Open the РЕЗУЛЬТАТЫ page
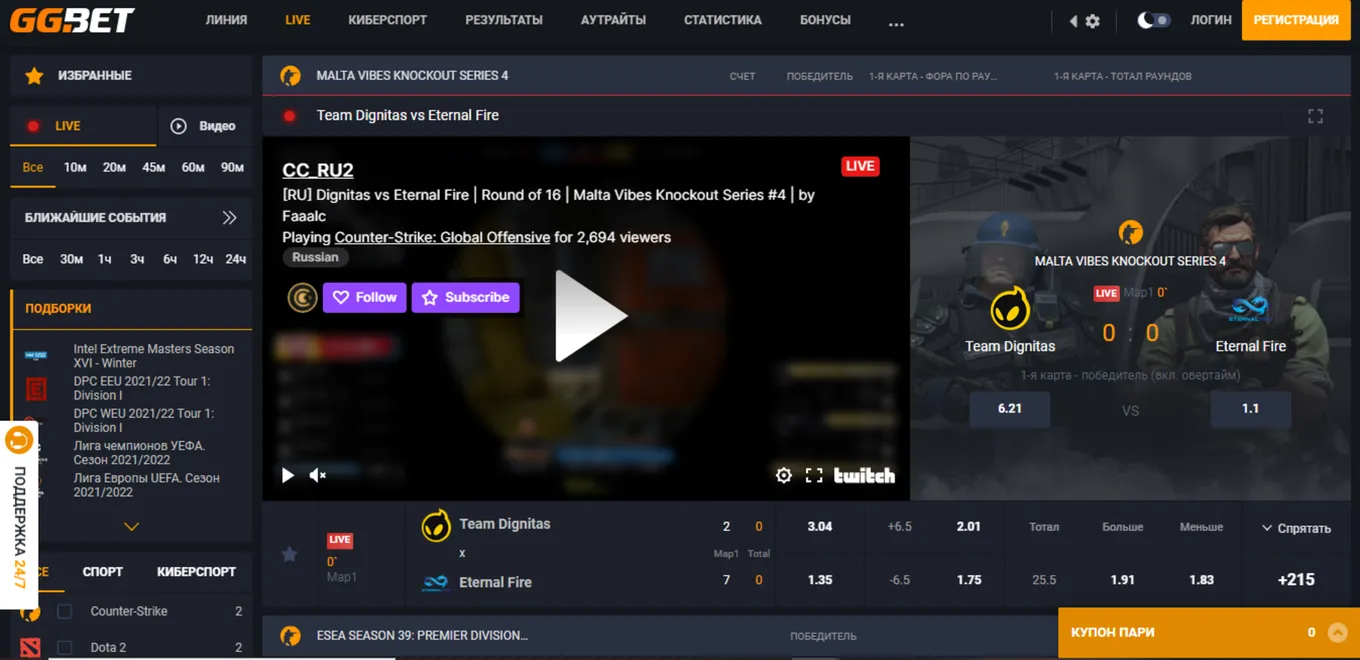1360x660 pixels. click(504, 20)
